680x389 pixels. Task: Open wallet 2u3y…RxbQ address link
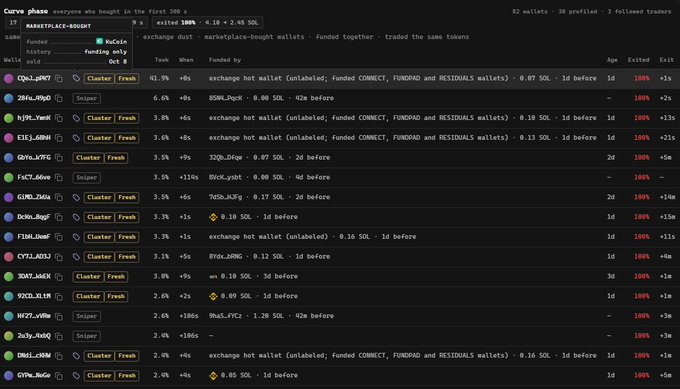coord(34,336)
